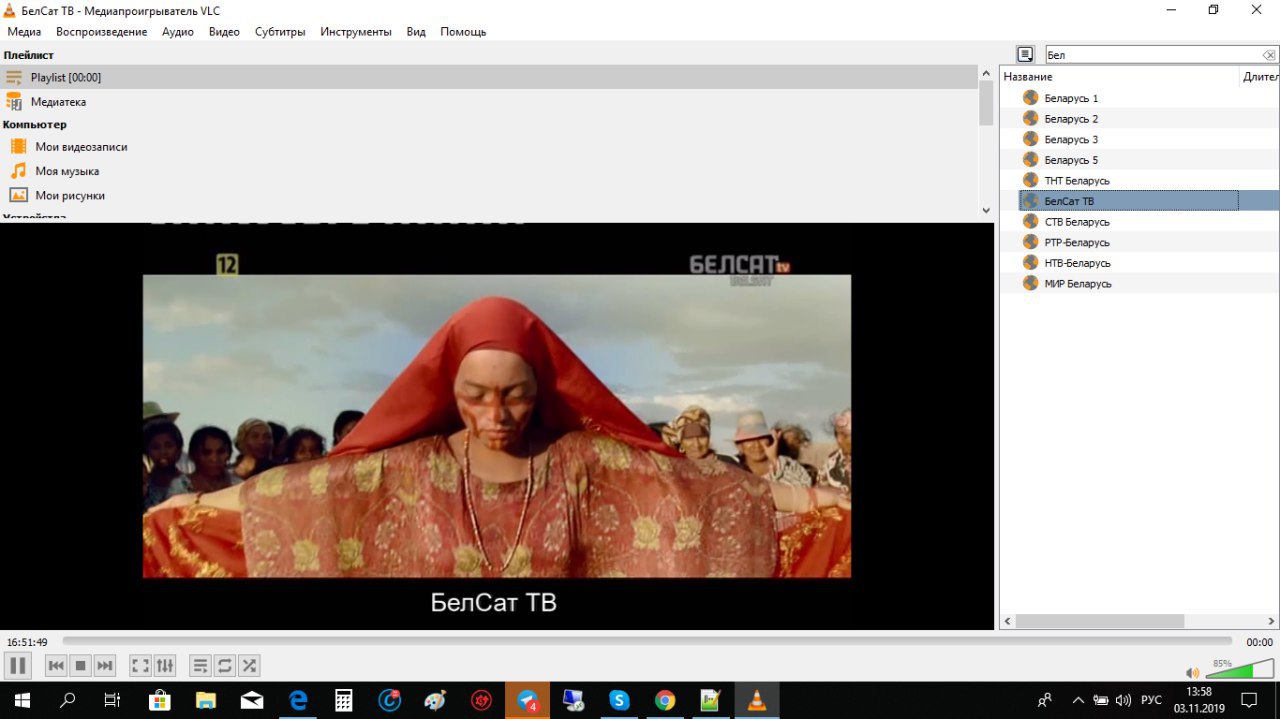
Task: Open the Медиа menu
Action: pos(24,32)
